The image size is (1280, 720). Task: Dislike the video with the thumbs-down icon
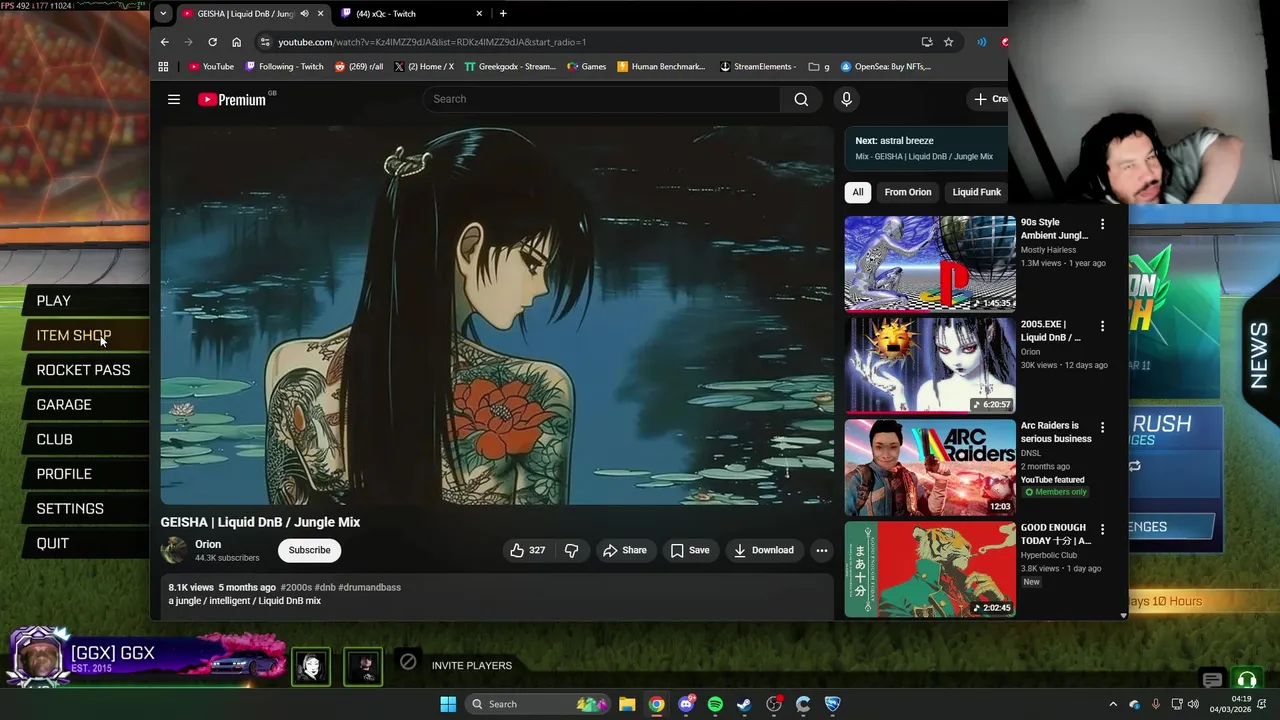(571, 550)
